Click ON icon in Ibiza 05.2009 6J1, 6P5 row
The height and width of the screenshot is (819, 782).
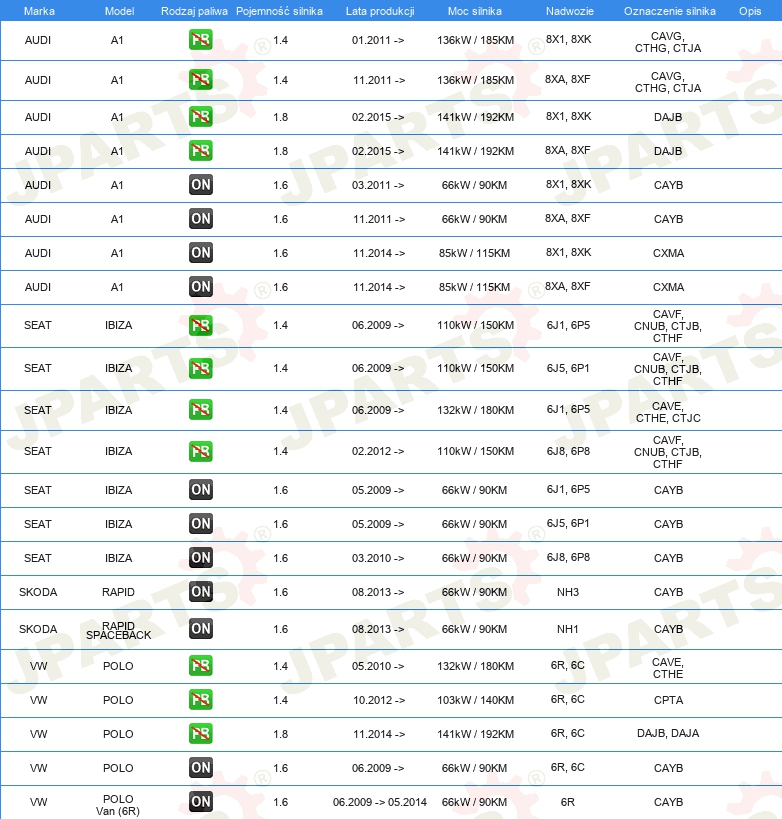click(201, 489)
